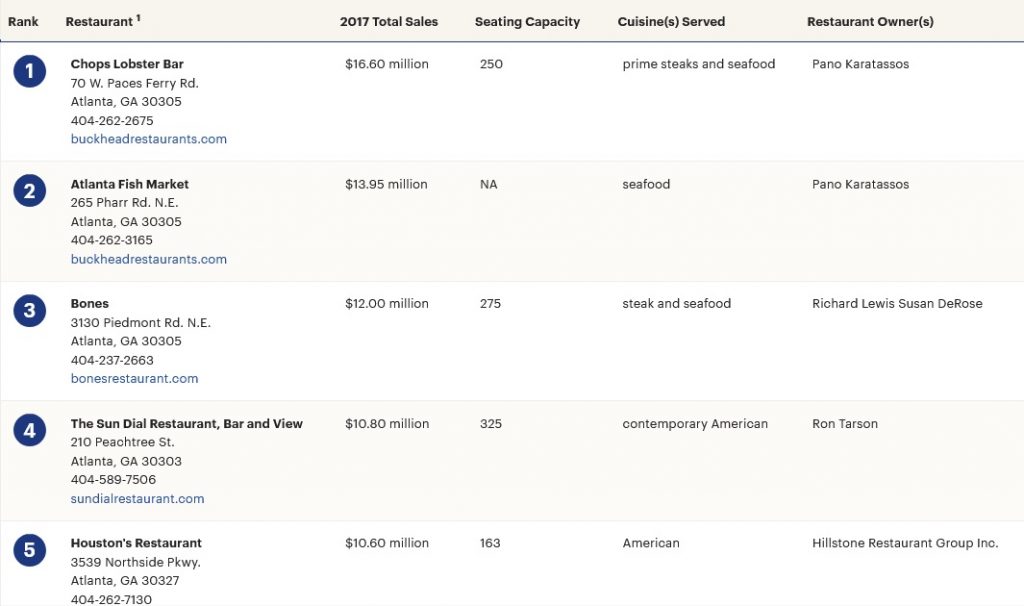Click the steak and seafood cuisine cell
The height and width of the screenshot is (606, 1024).
(x=677, y=304)
